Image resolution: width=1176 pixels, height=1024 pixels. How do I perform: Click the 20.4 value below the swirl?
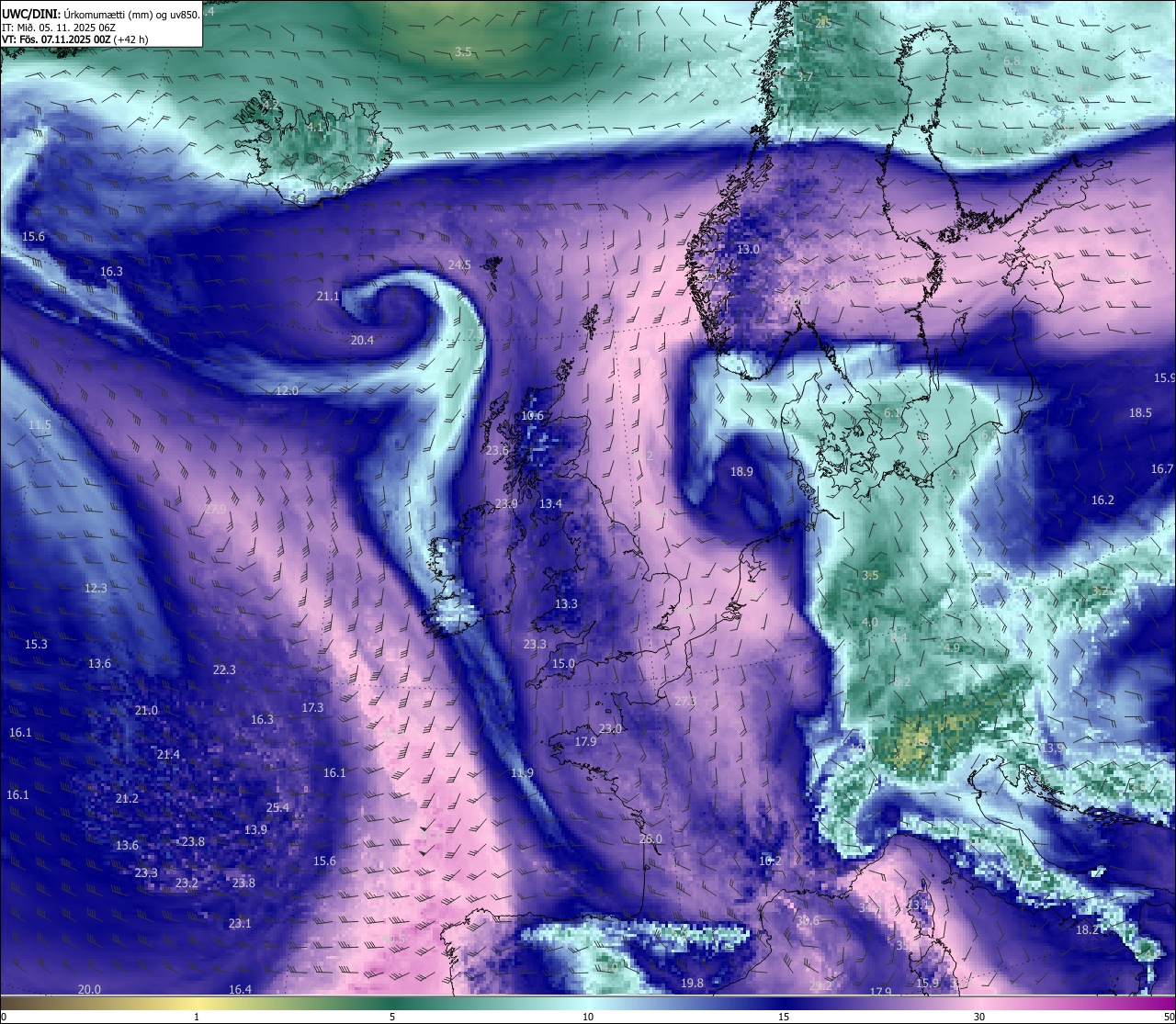coord(362,340)
